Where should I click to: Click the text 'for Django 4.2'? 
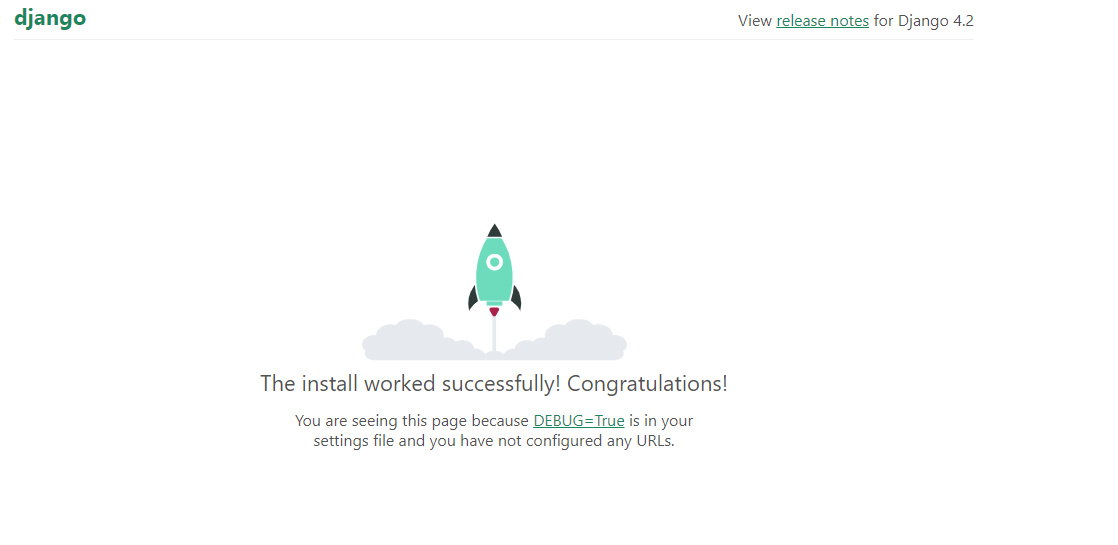(923, 21)
